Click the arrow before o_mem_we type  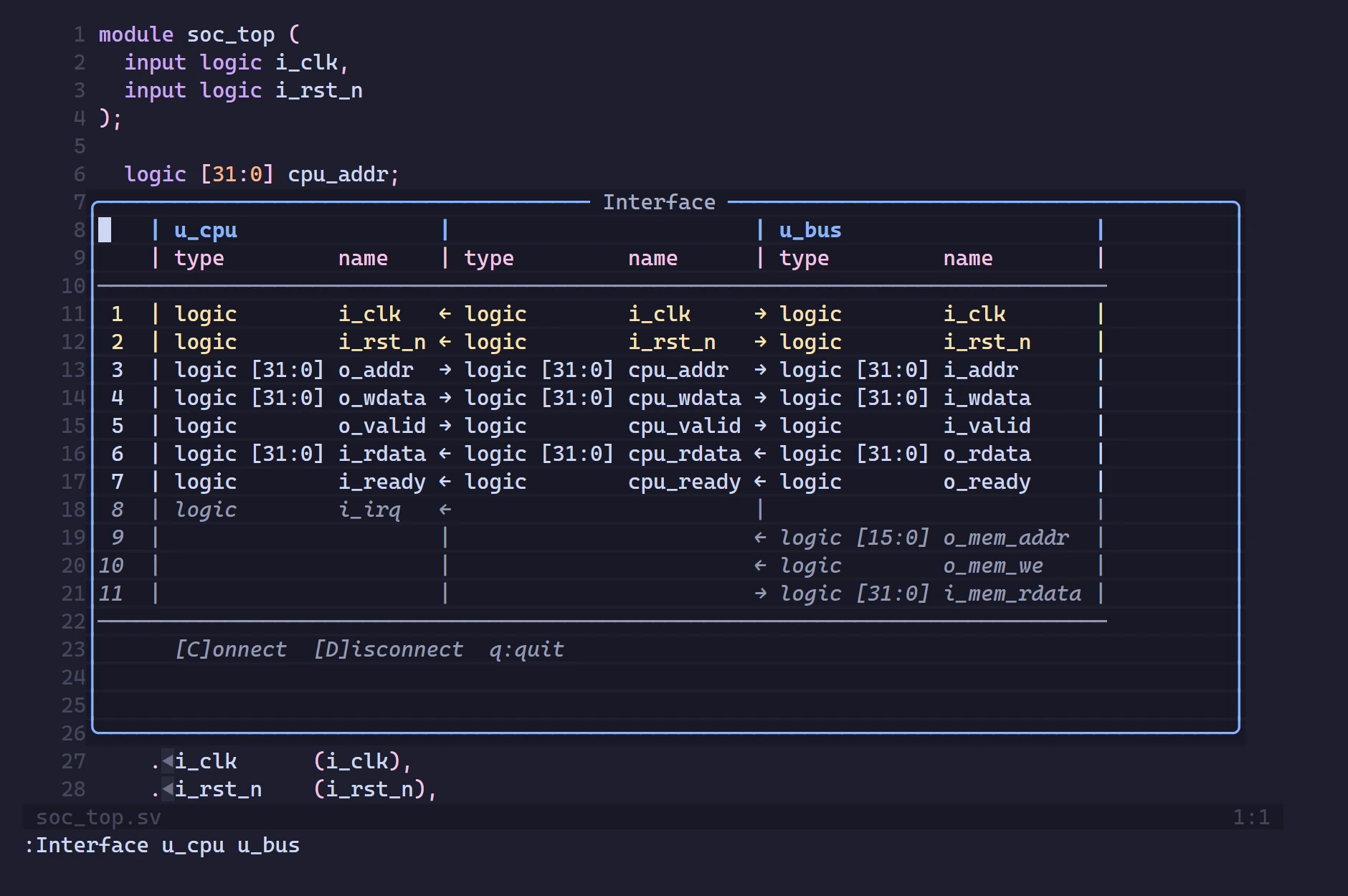point(761,566)
